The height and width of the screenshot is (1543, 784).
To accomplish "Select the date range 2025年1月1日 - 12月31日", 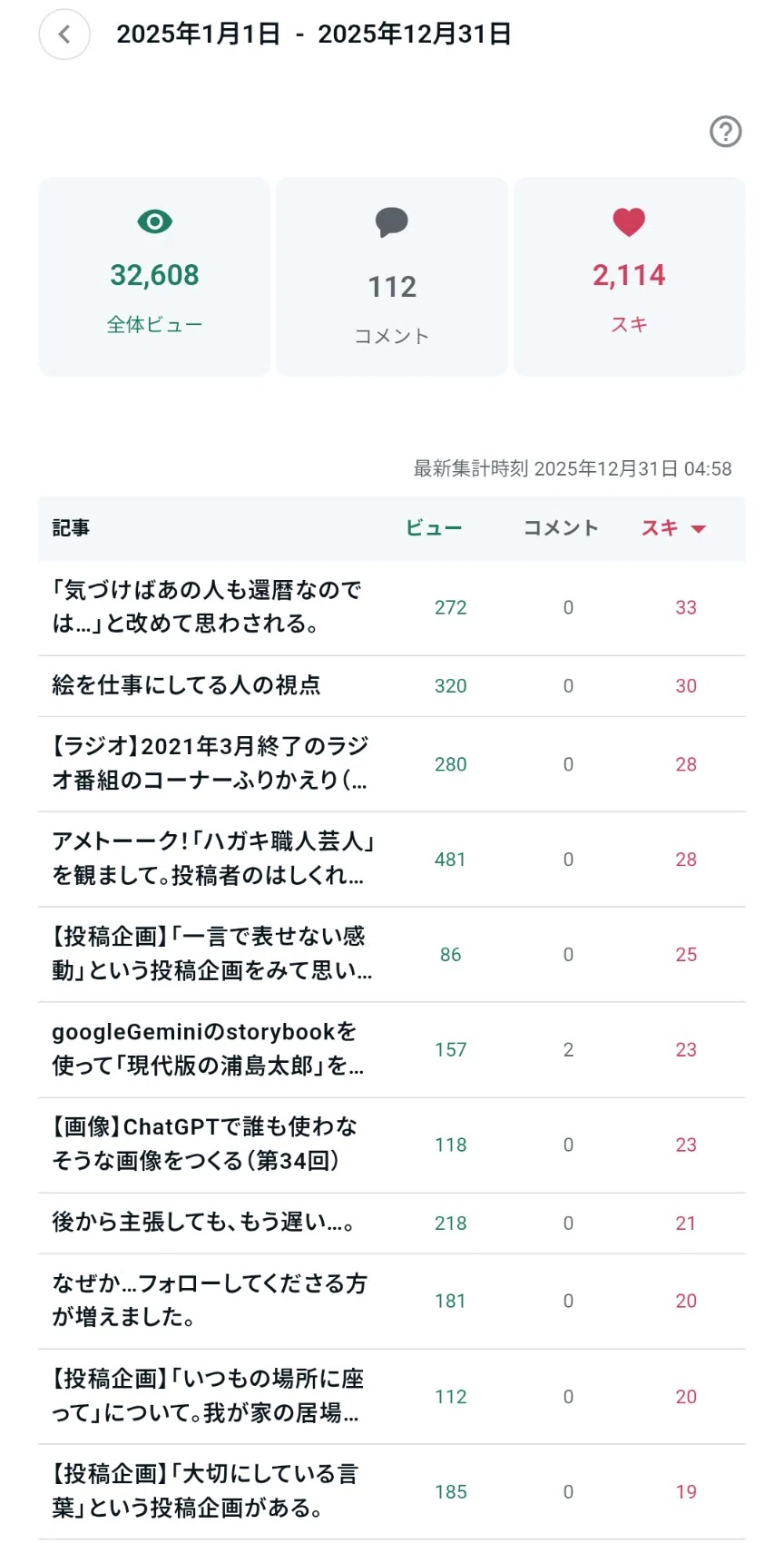I will click(x=314, y=34).
